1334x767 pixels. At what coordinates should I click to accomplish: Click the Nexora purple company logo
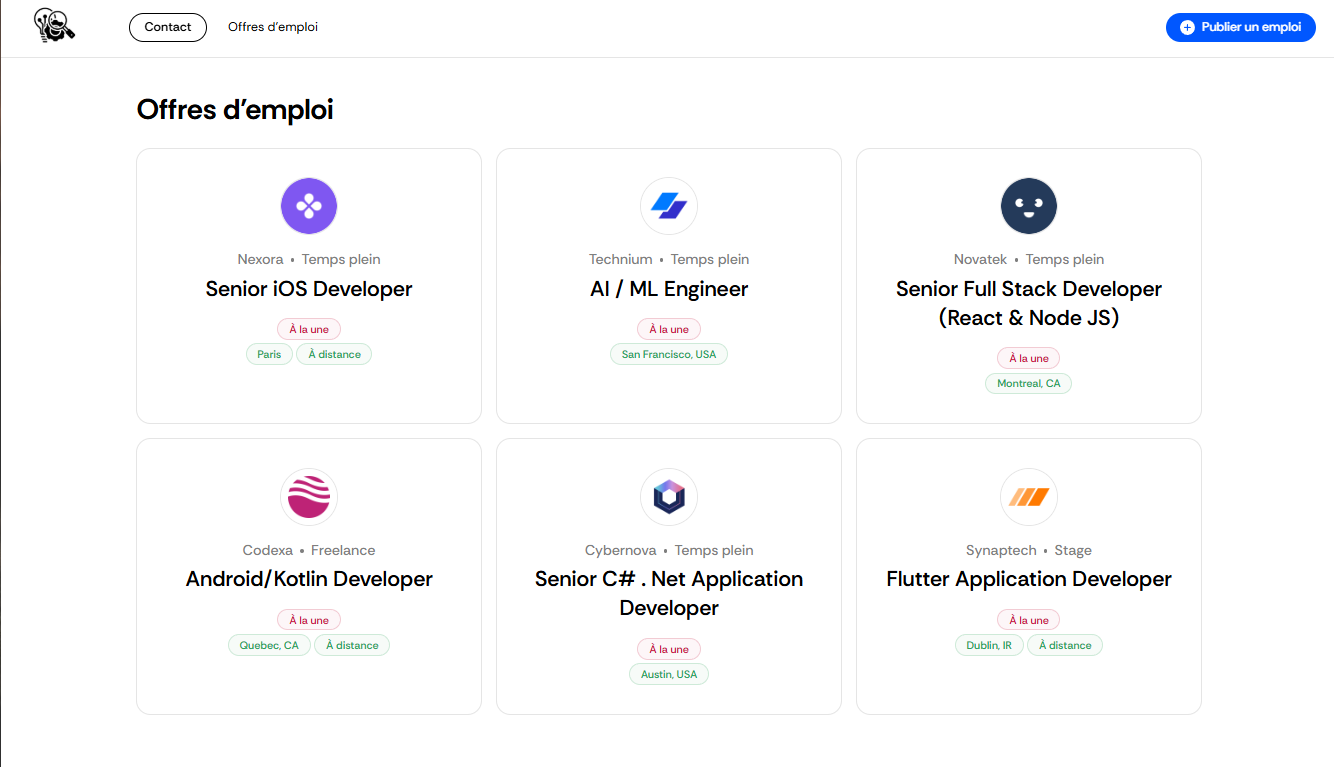[309, 206]
